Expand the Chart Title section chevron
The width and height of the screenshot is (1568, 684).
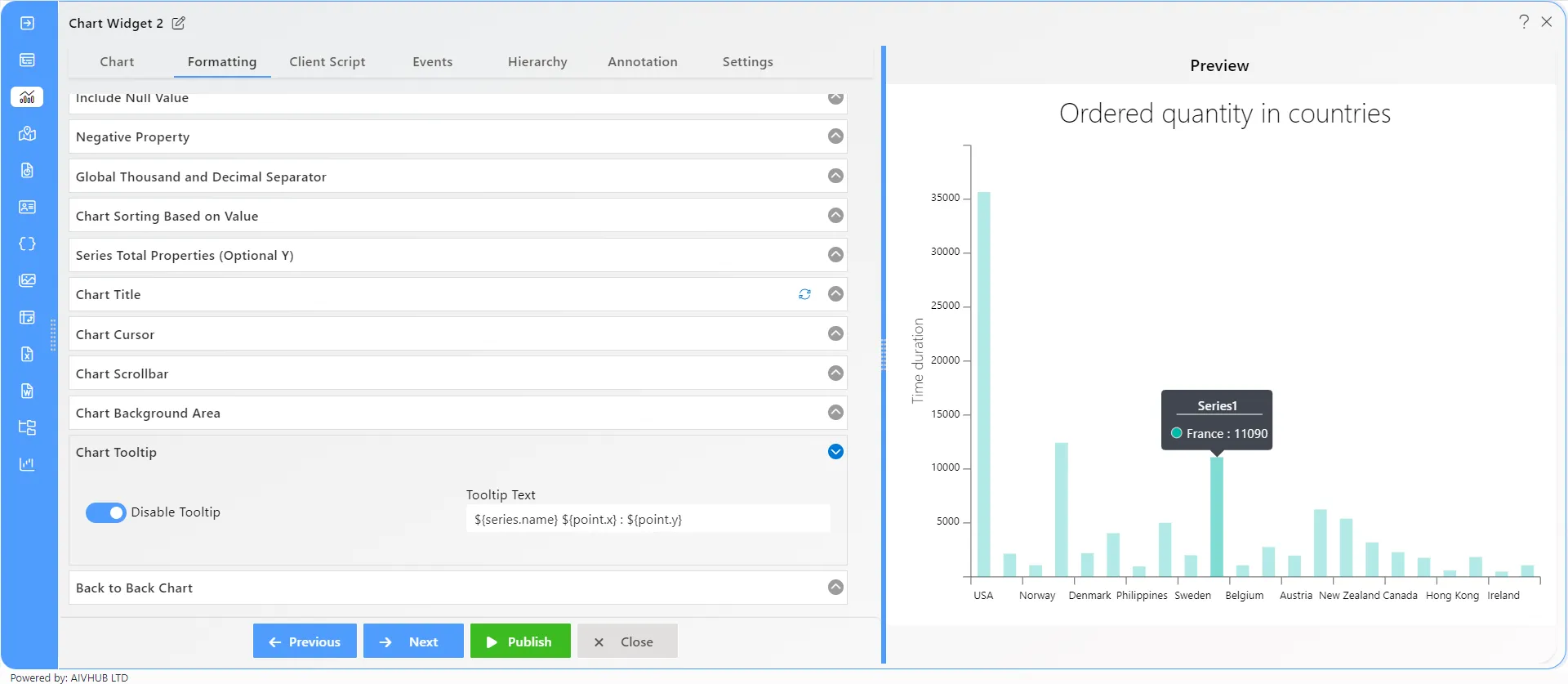pyautogui.click(x=835, y=293)
